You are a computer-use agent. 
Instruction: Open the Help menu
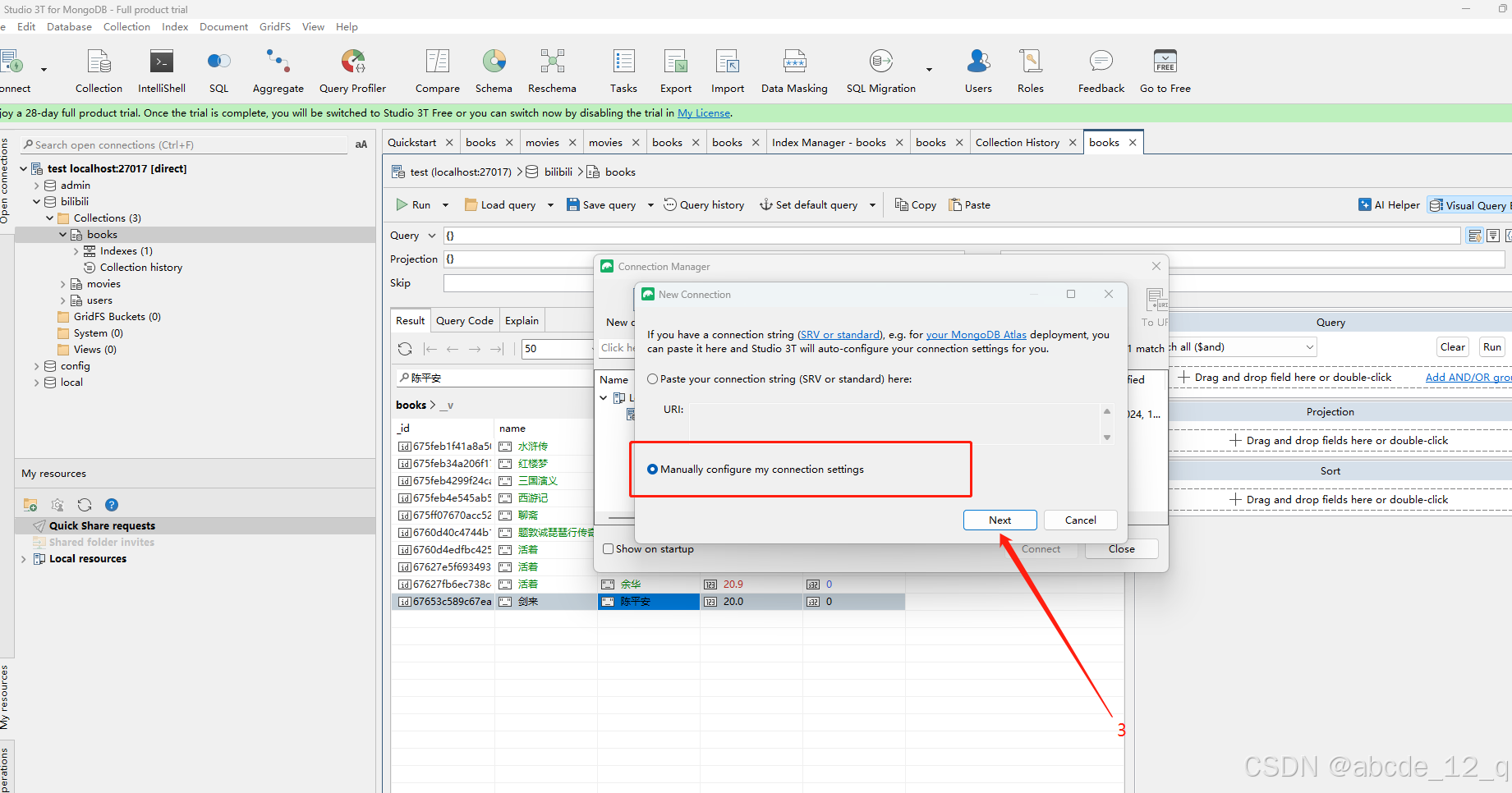coord(347,26)
